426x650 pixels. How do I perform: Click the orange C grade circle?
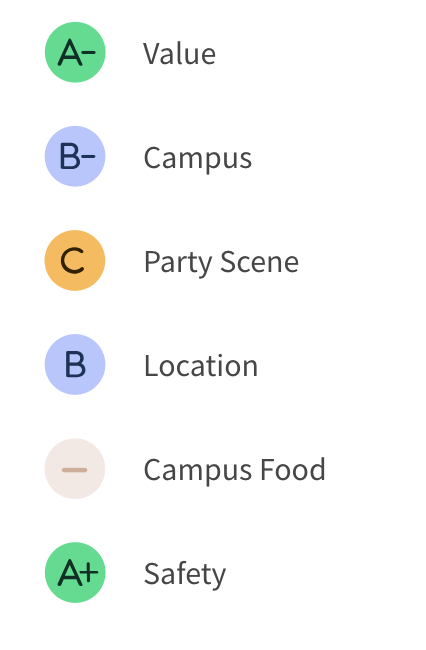click(75, 261)
